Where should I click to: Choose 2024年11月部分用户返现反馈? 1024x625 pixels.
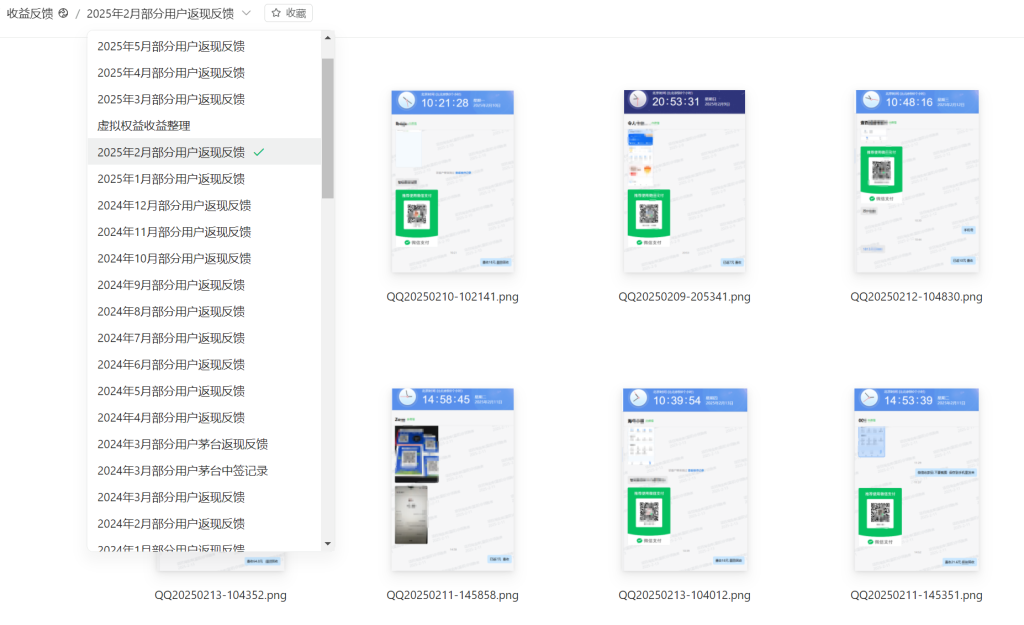pyautogui.click(x=204, y=232)
